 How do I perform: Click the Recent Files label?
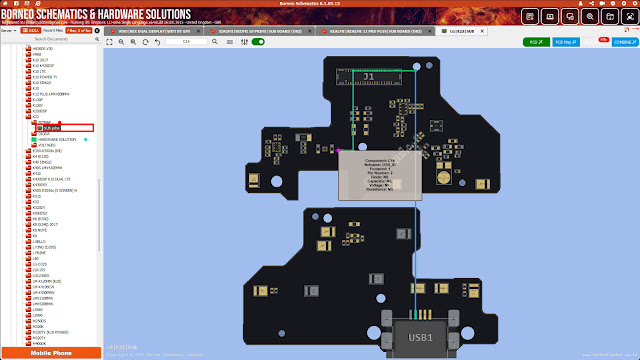[53, 31]
